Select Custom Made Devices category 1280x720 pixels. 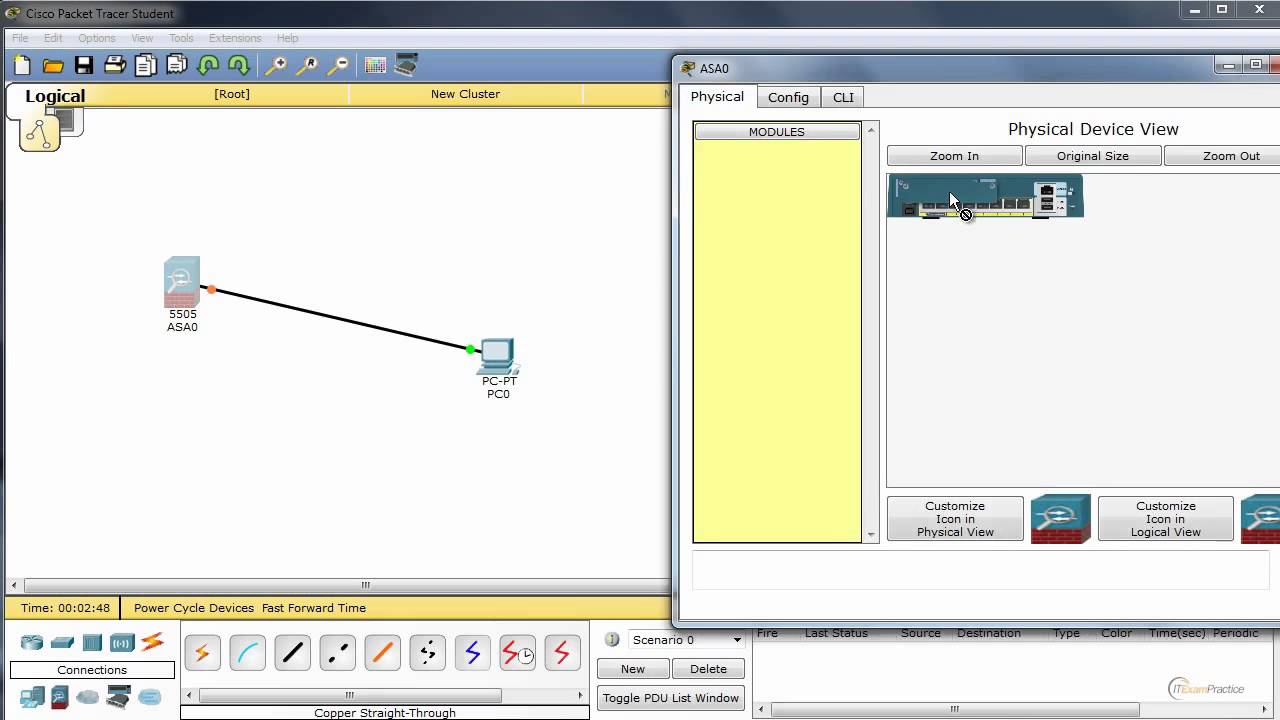[119, 696]
